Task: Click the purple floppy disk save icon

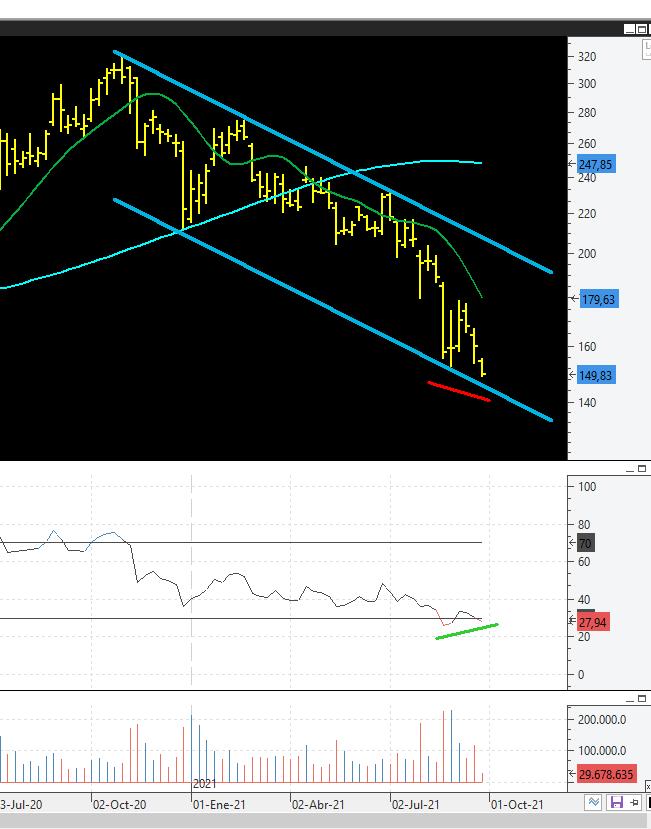Action: [616, 802]
